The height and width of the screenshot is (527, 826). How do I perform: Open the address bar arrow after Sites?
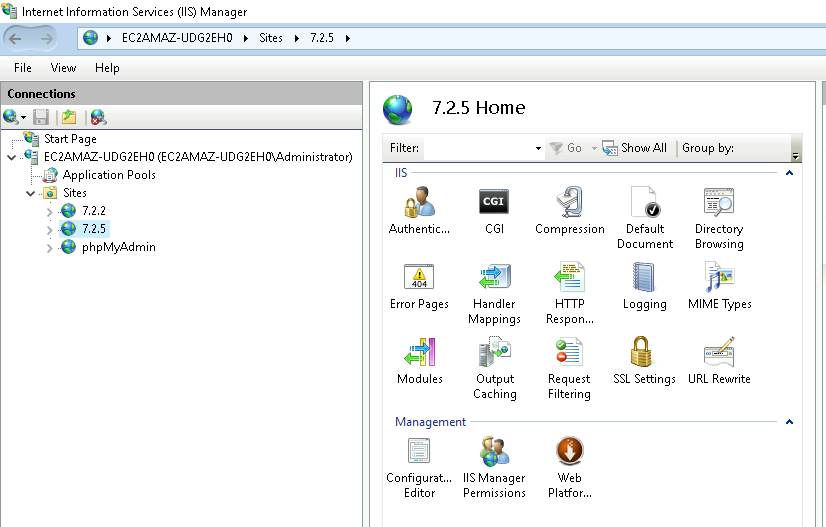[x=297, y=38]
